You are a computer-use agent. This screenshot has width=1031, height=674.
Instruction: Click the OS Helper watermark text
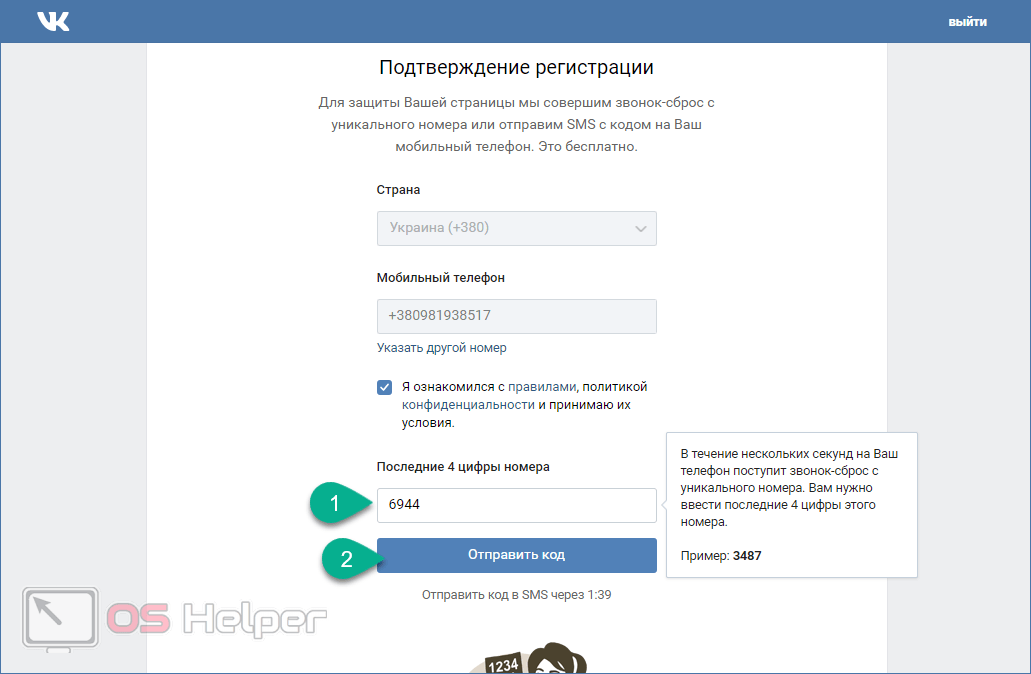pos(217,620)
